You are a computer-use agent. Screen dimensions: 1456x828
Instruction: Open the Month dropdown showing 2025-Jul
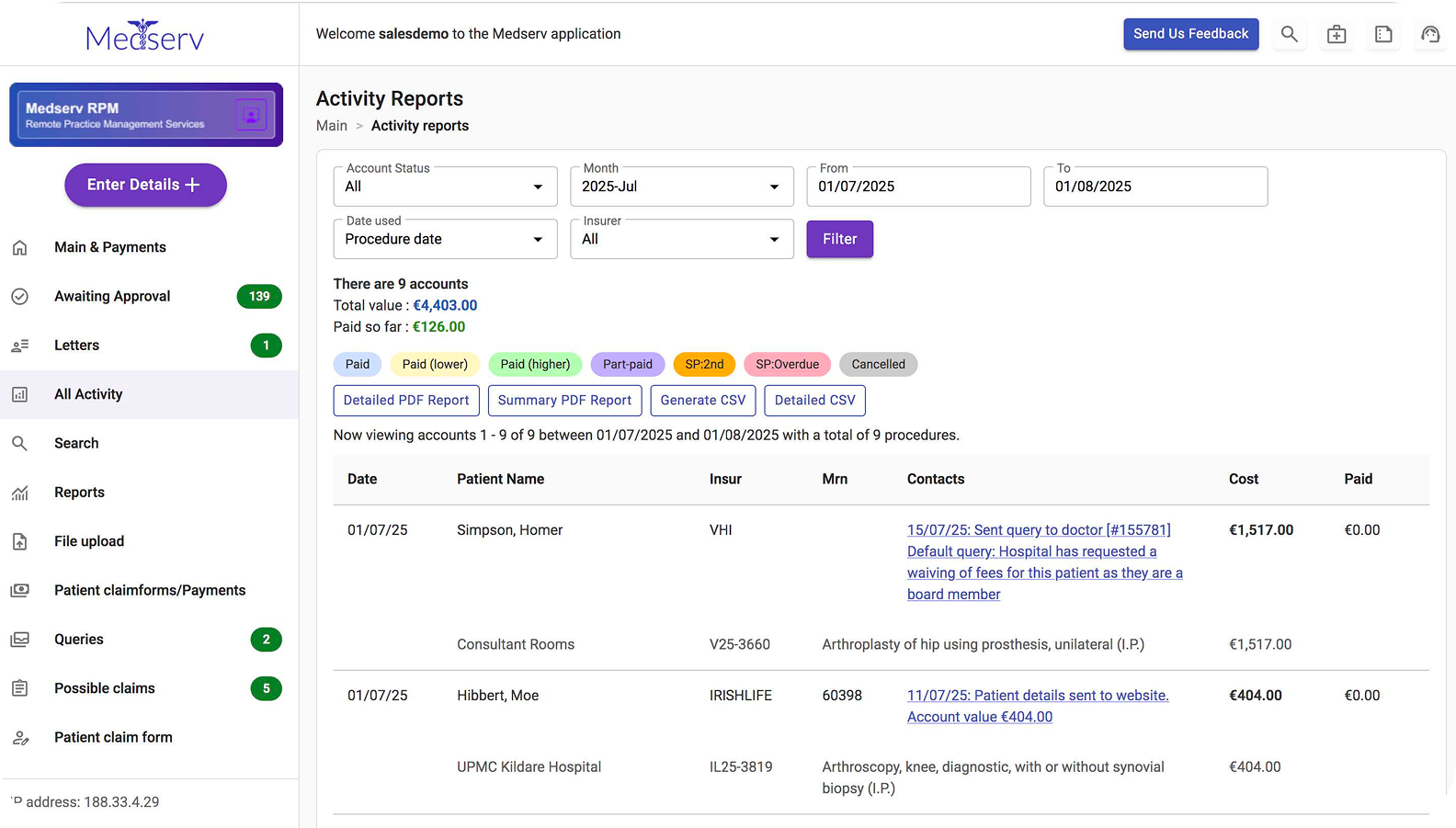click(x=681, y=187)
